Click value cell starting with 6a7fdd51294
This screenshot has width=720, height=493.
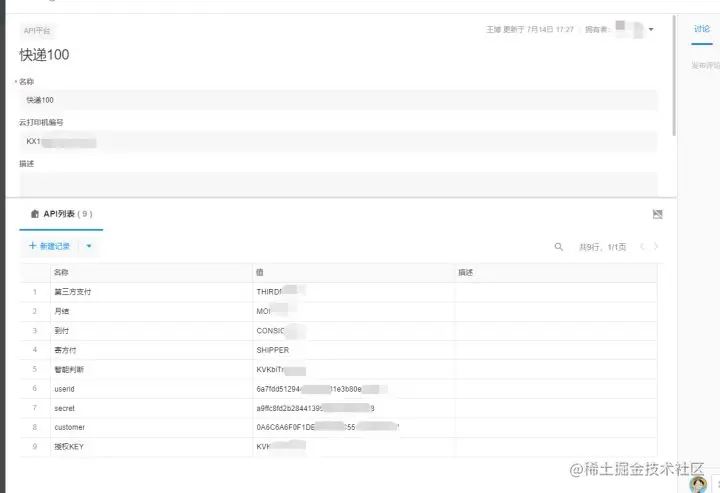[x=354, y=389]
